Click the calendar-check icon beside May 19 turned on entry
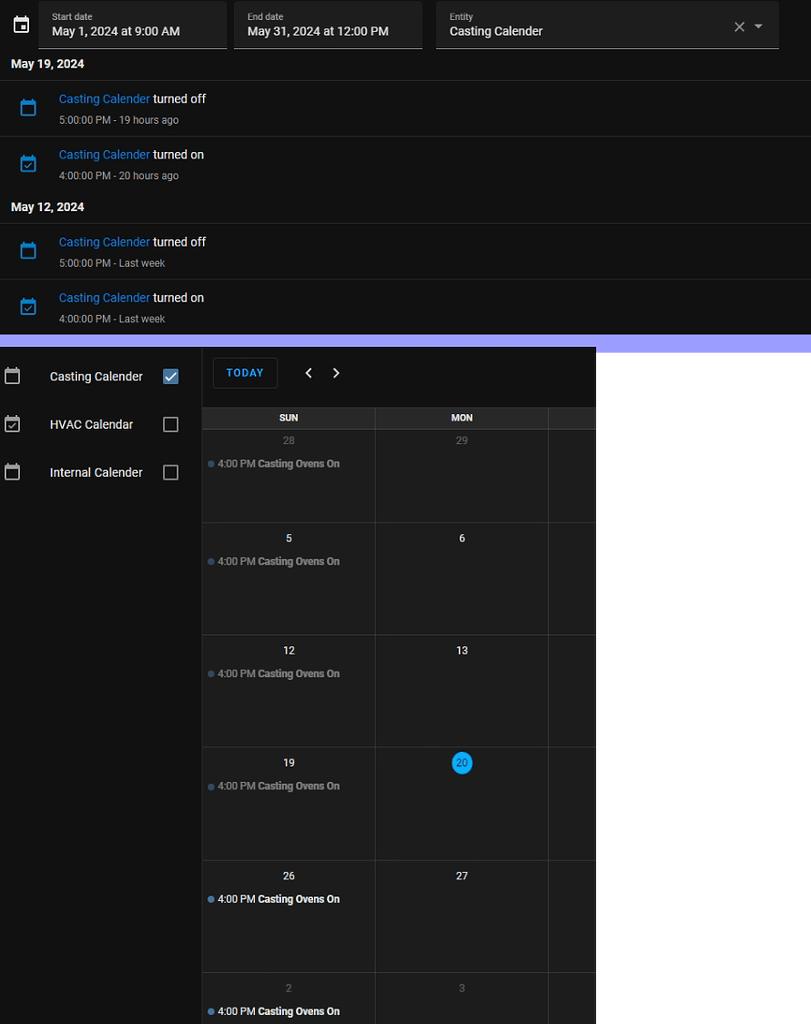 tap(28, 163)
